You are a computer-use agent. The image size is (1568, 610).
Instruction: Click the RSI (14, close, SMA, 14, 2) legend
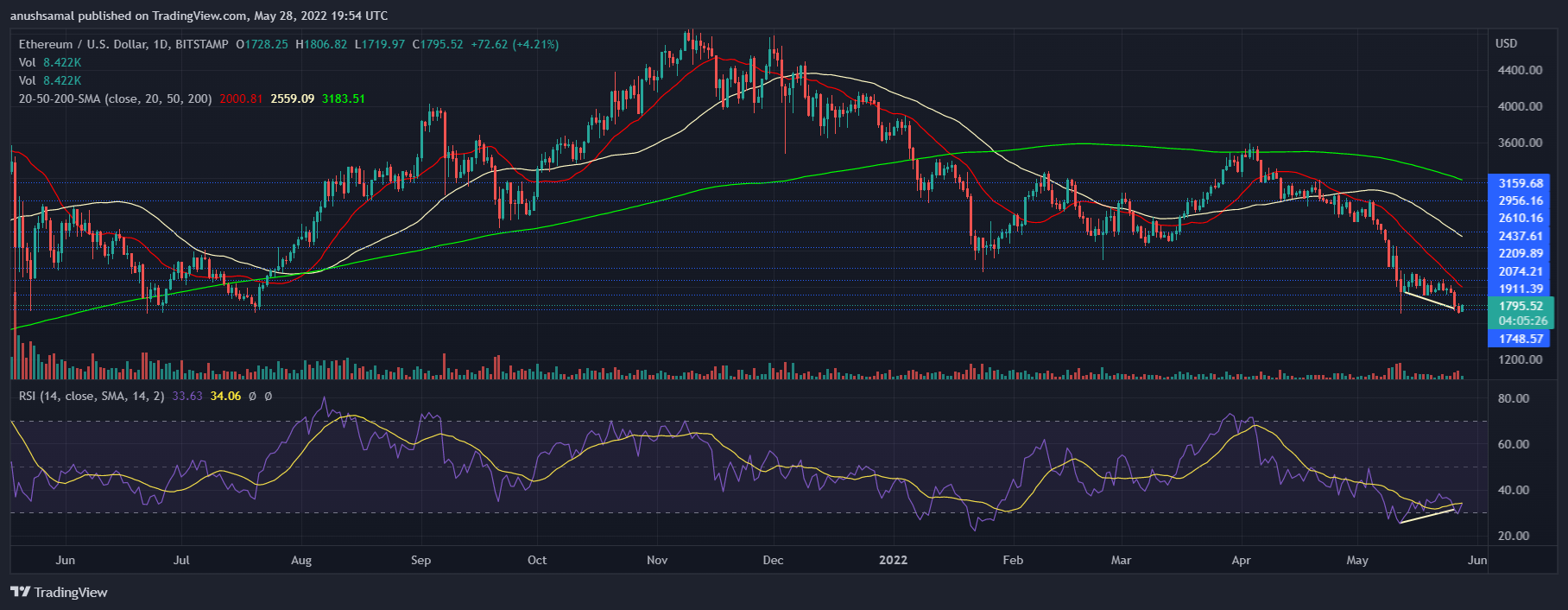point(92,396)
